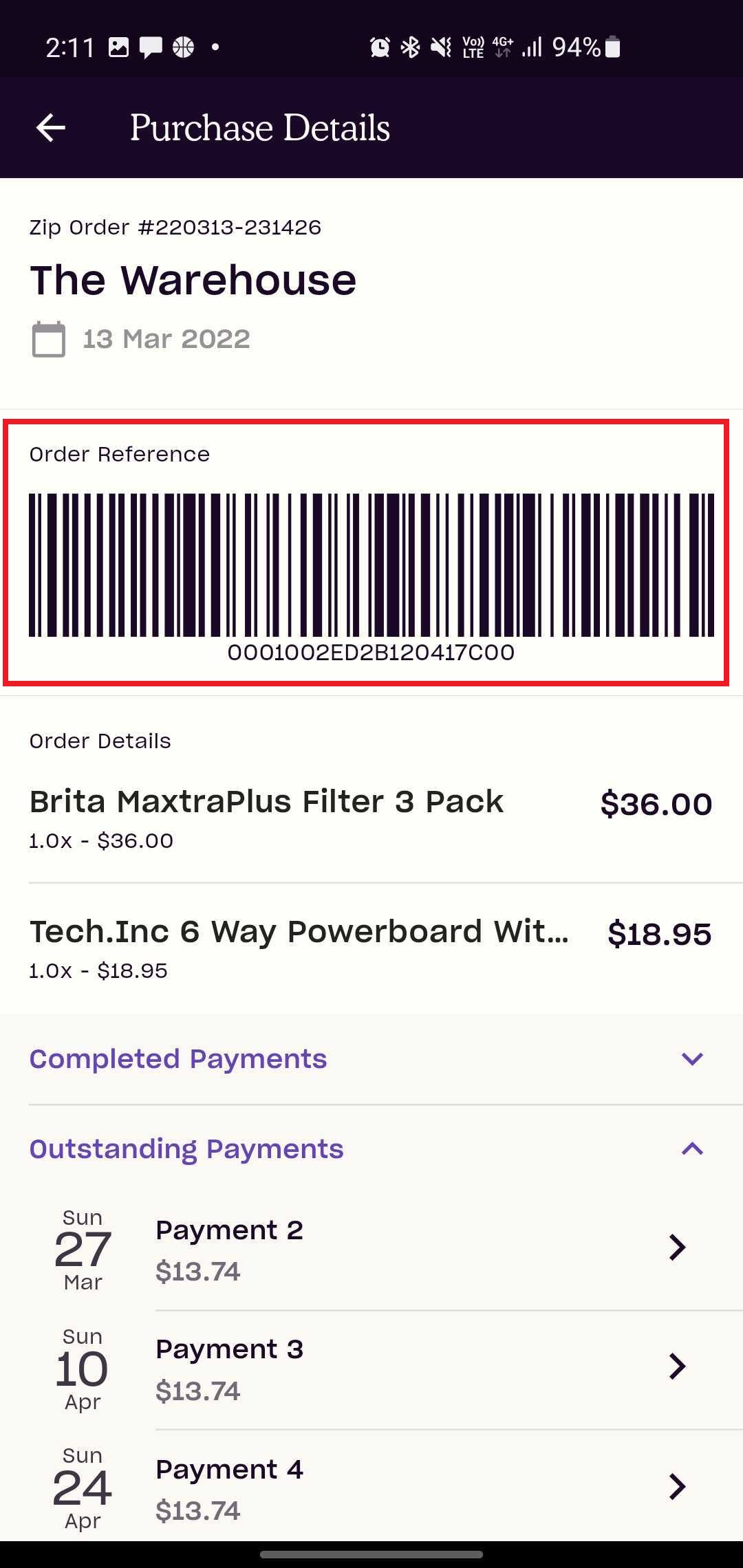Open Payment 2 details chevron
743x1568 pixels.
pyautogui.click(x=678, y=1247)
